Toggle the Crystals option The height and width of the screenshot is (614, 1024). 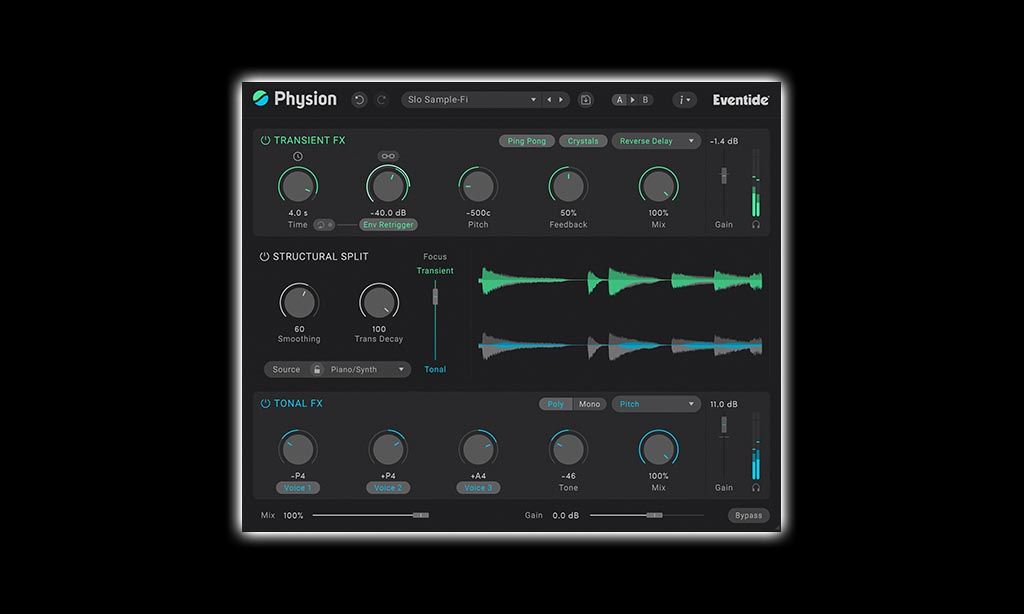tap(583, 141)
